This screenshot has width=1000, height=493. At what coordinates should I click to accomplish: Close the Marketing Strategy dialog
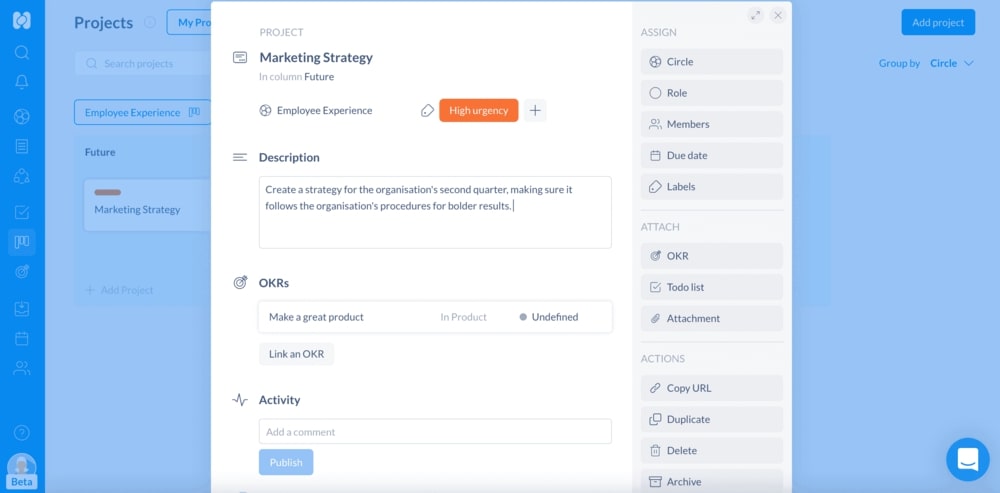click(777, 15)
